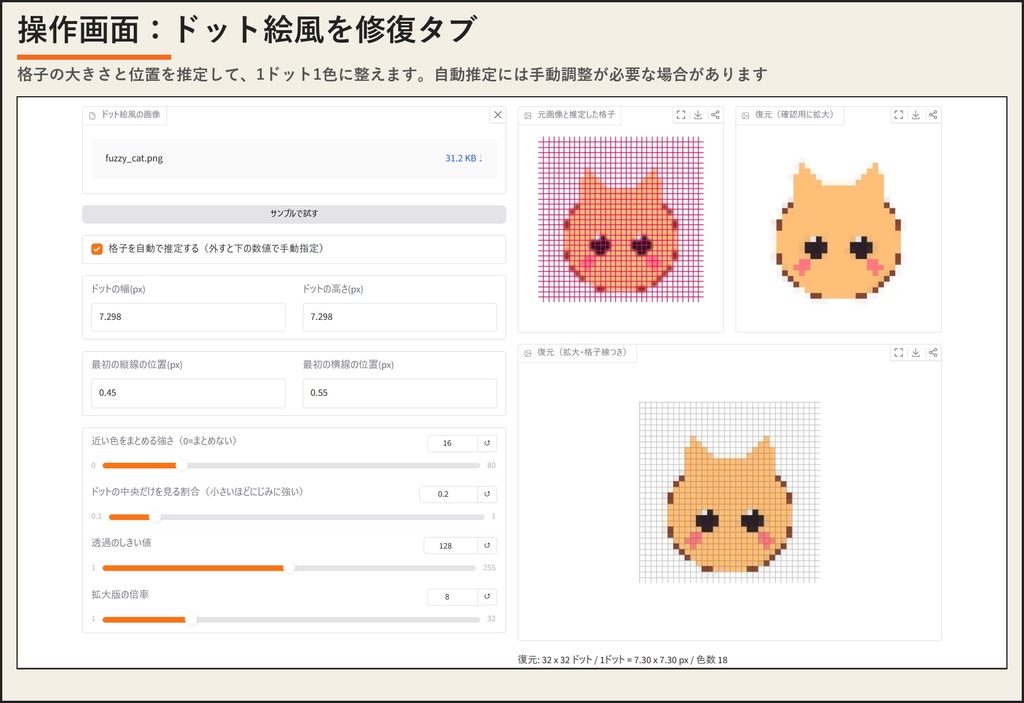The image size is (1024, 703).
Task: Edit the 近い色をまとめる強さ number box showing 16
Action: point(453,443)
